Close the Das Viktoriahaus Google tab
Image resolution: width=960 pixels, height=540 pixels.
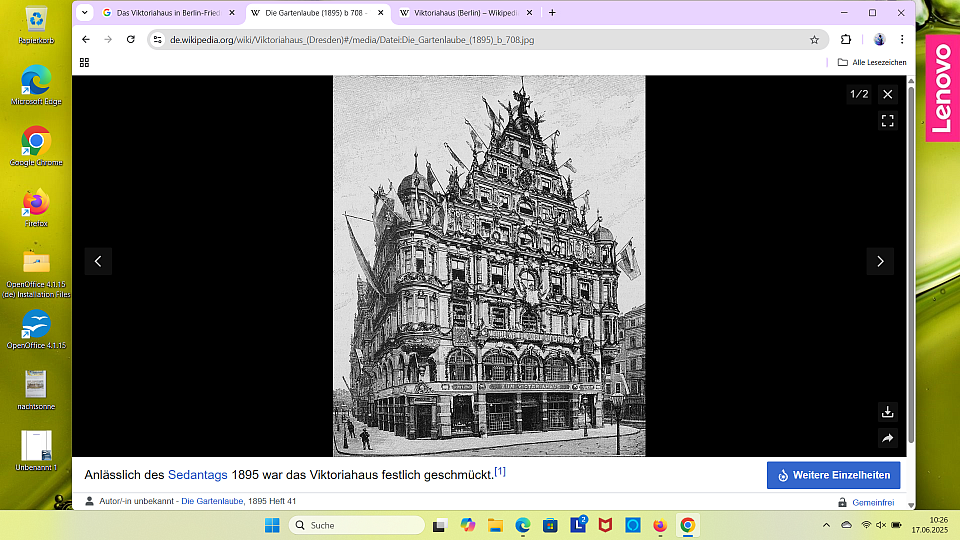231,12
